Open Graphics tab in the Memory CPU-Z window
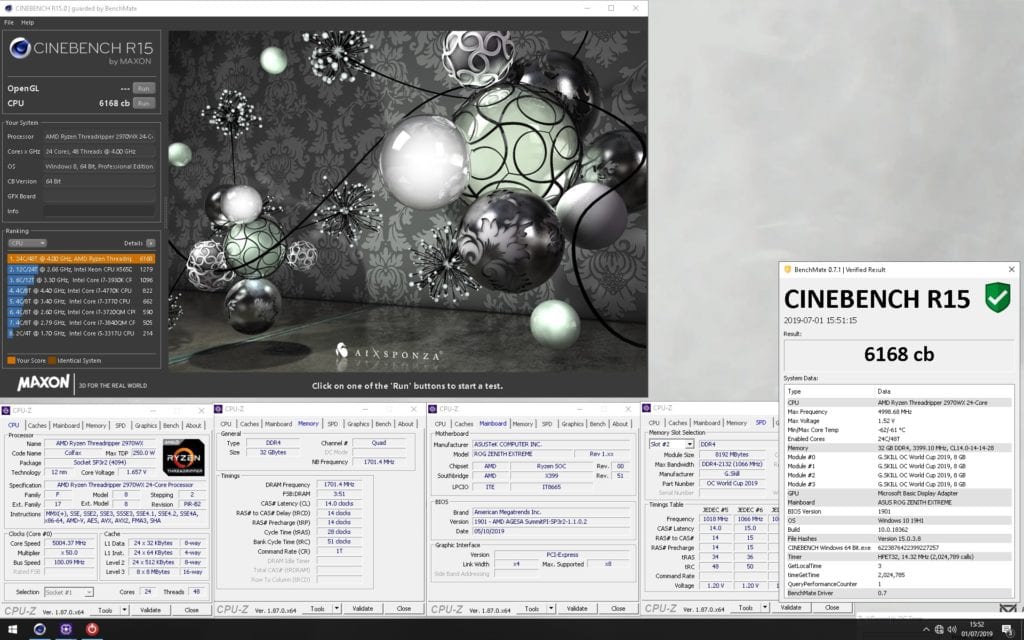Screen dimensions: 1024x640 pos(358,424)
